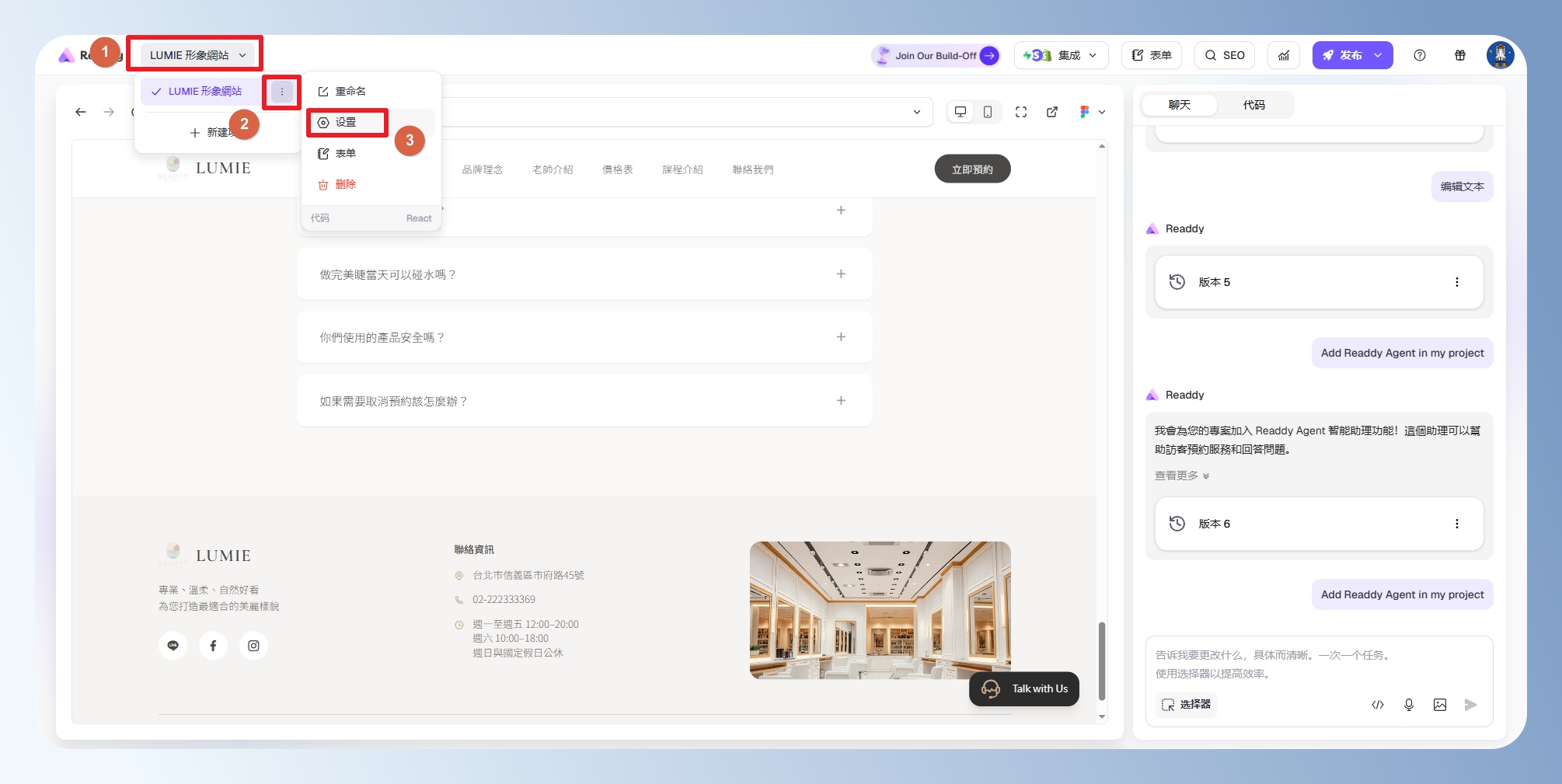Open the 集成 integrations dropdown
1562x784 pixels.
click(x=1060, y=55)
